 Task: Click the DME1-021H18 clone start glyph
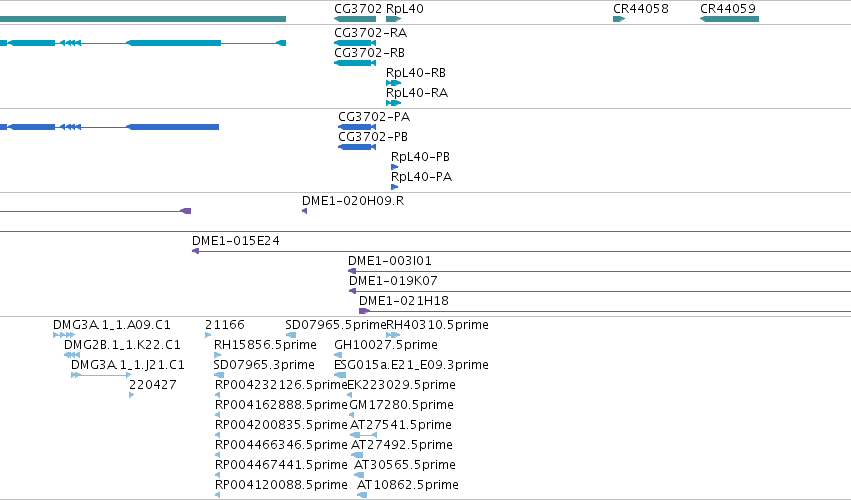pos(364,311)
